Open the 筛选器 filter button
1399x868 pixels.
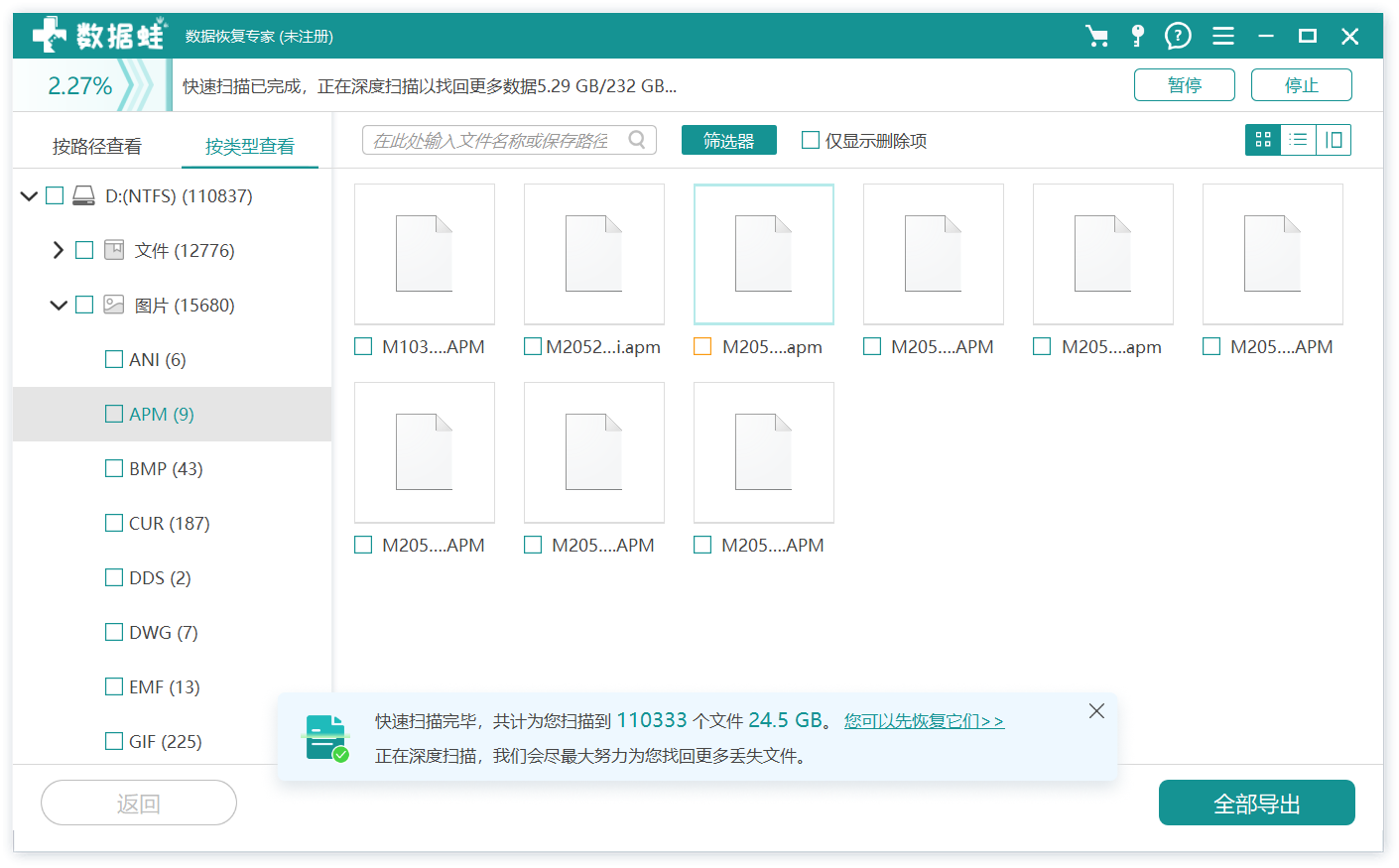pos(729,140)
